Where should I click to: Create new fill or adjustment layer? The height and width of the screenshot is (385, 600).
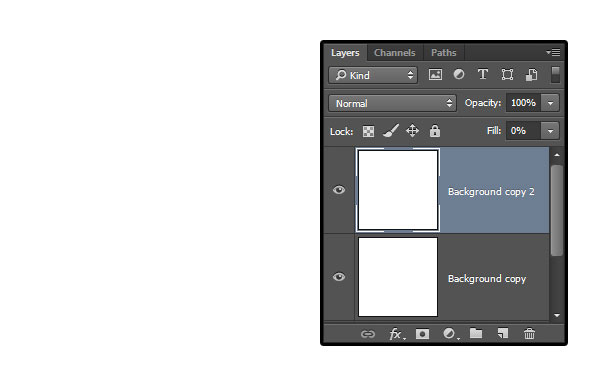450,334
